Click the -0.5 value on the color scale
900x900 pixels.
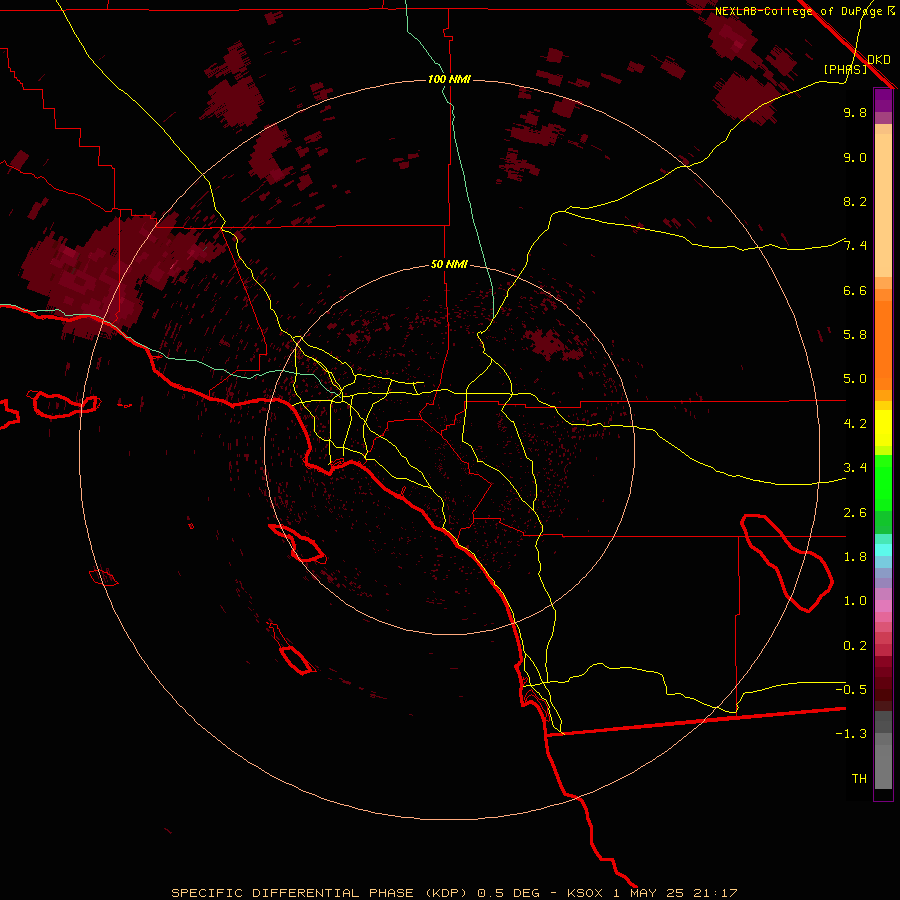click(851, 690)
